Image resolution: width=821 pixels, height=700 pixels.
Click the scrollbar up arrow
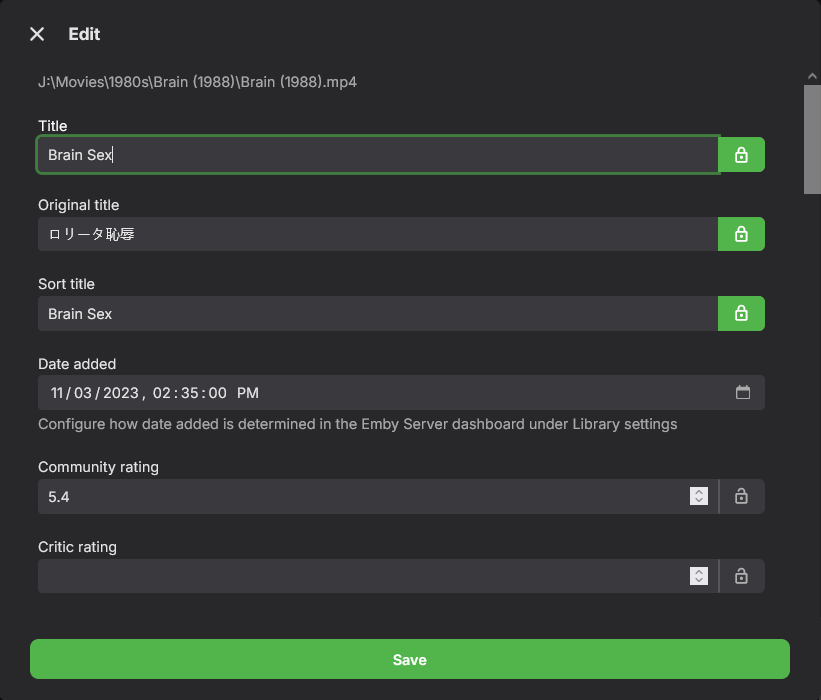pyautogui.click(x=812, y=76)
